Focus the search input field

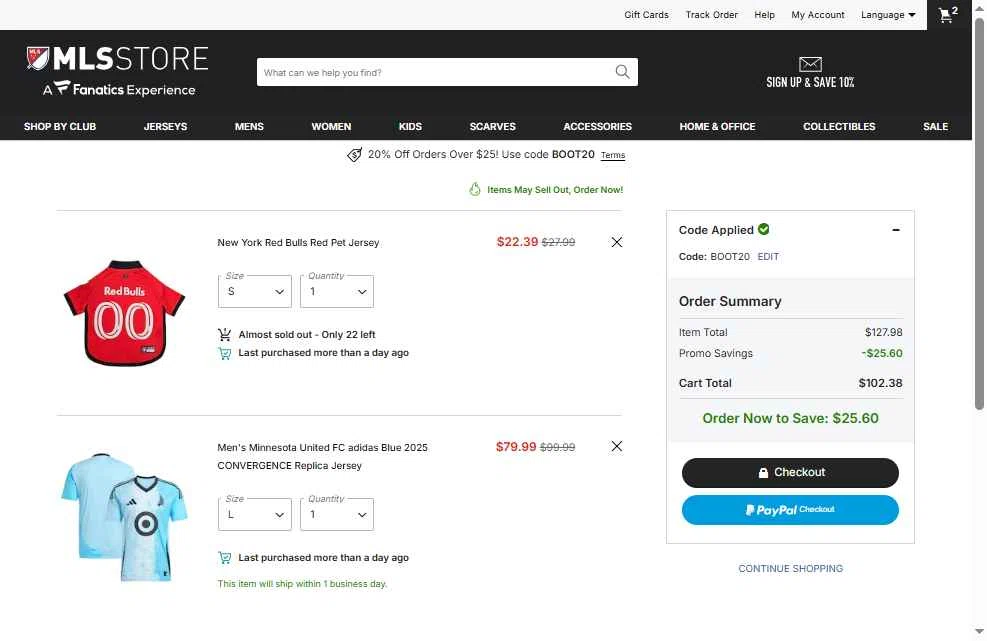click(434, 72)
